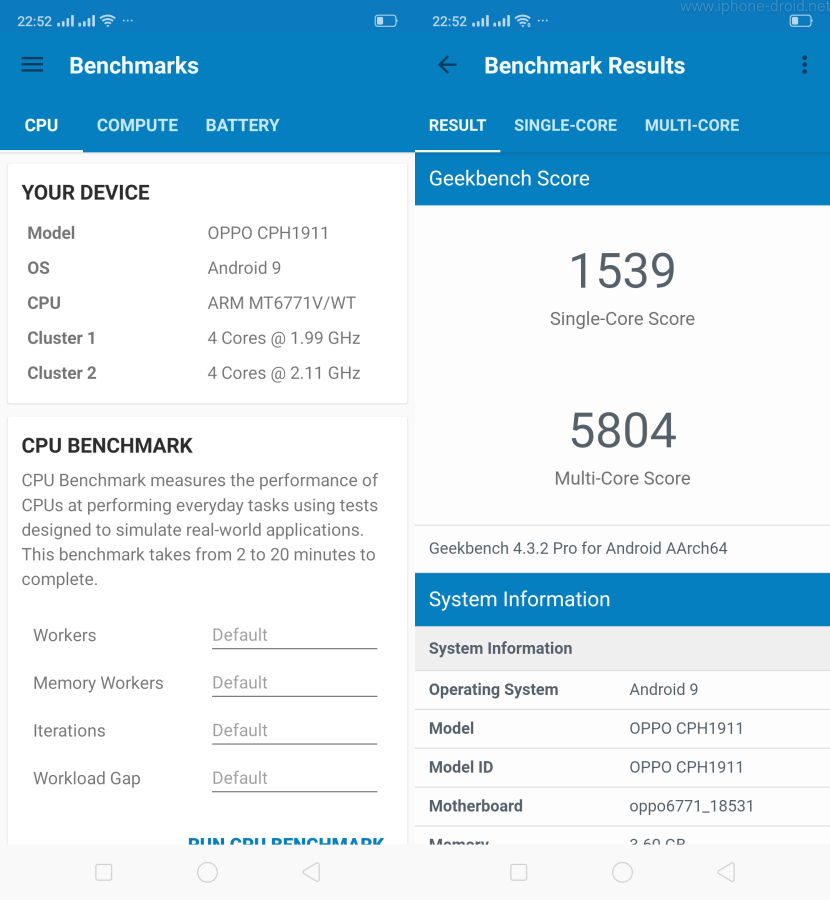Tap the CPU BENCHMARK heading

point(107,446)
